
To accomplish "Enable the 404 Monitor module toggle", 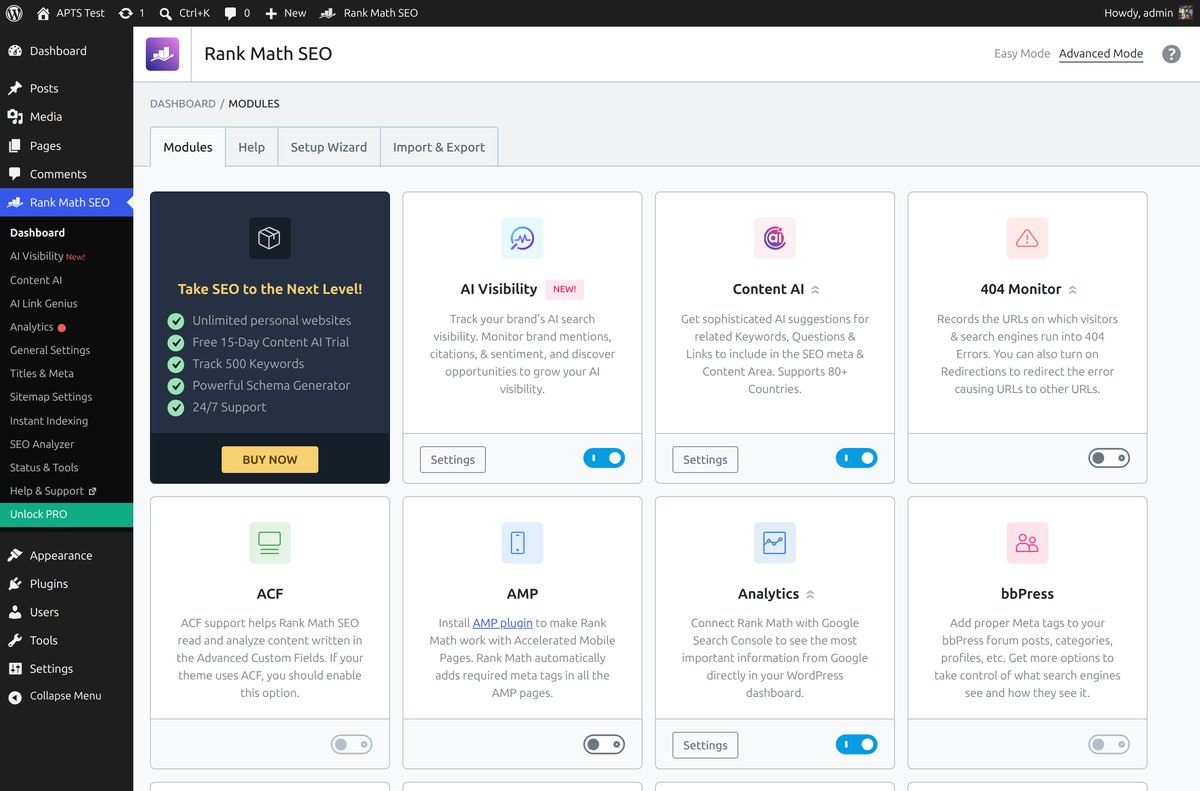I will pos(1109,458).
